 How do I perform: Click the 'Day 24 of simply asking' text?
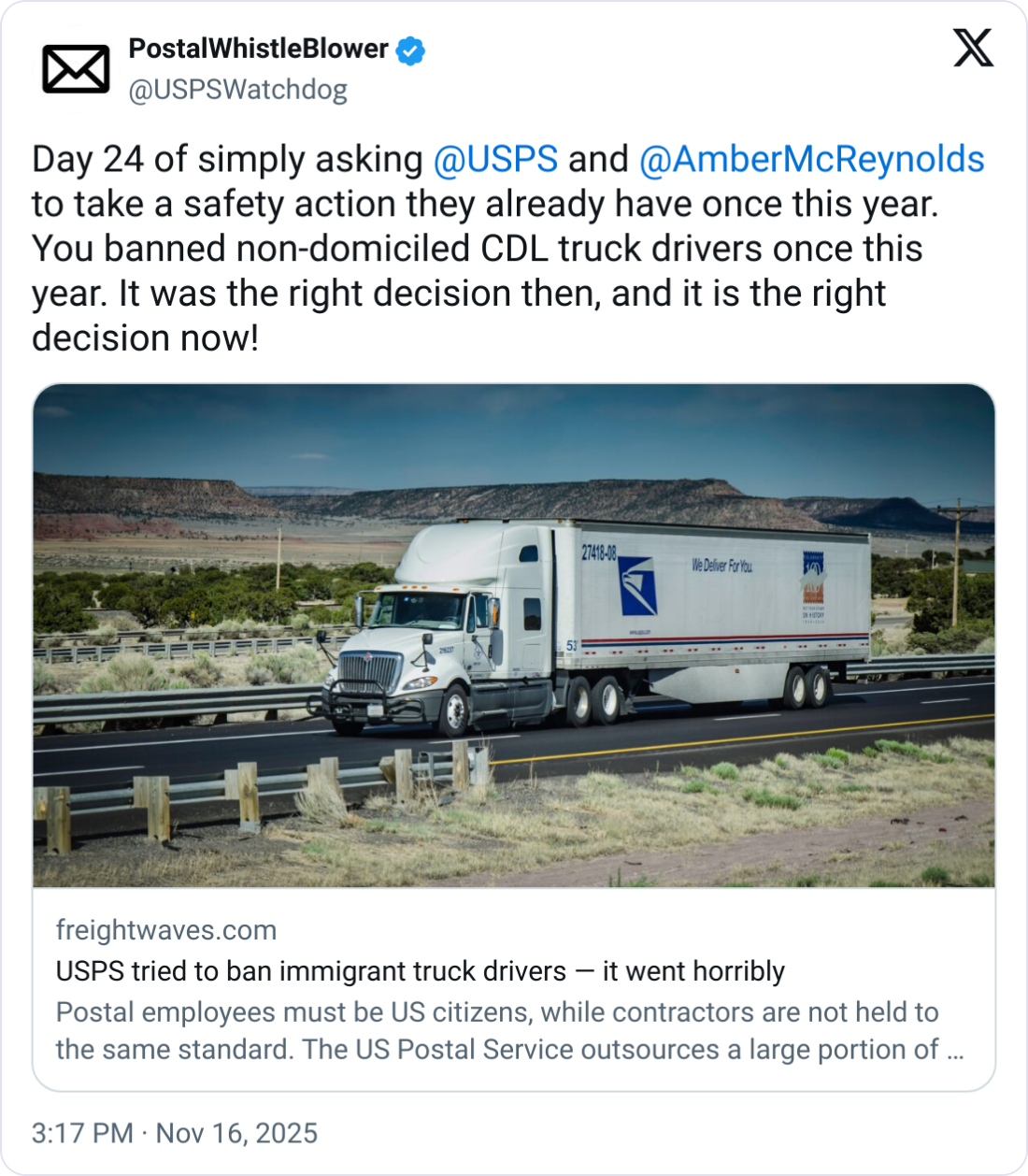(227, 159)
